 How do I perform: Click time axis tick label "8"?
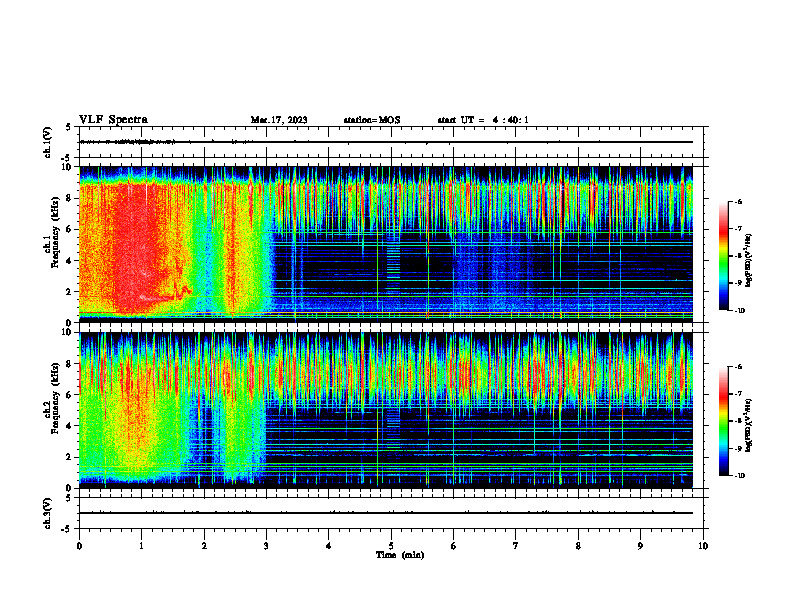[x=578, y=546]
